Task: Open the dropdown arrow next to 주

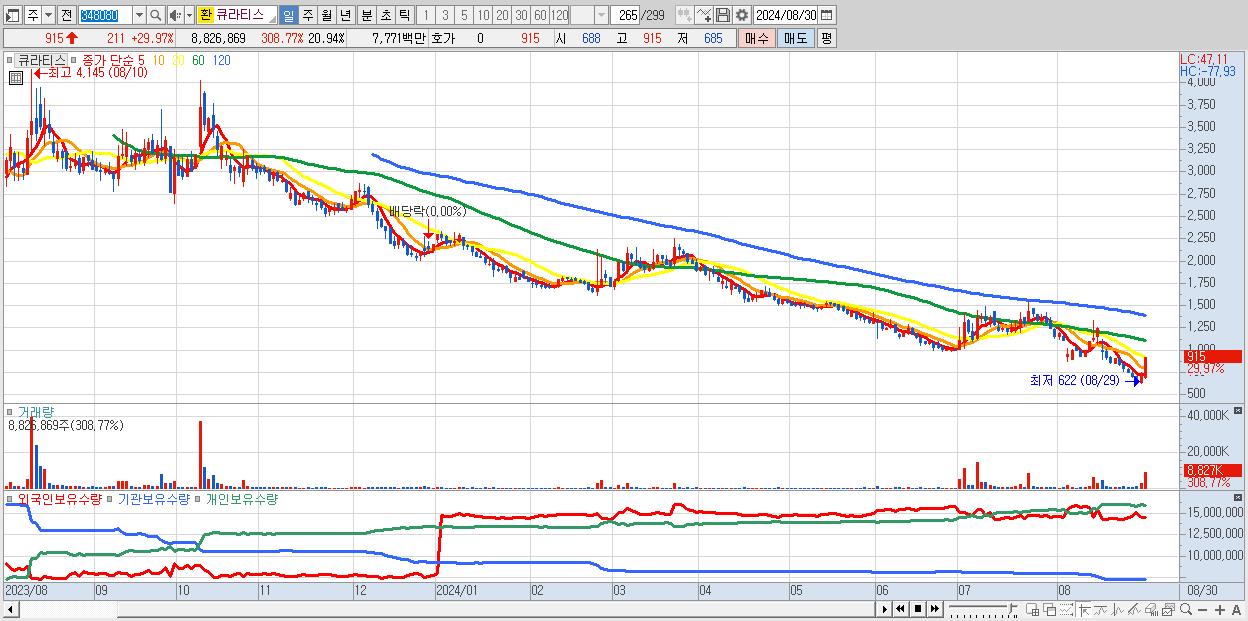Action: click(48, 16)
